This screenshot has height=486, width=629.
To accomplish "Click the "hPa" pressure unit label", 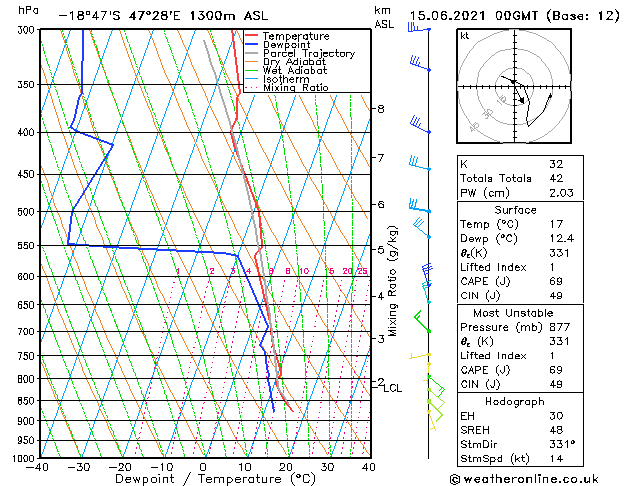I will click(x=28, y=10).
